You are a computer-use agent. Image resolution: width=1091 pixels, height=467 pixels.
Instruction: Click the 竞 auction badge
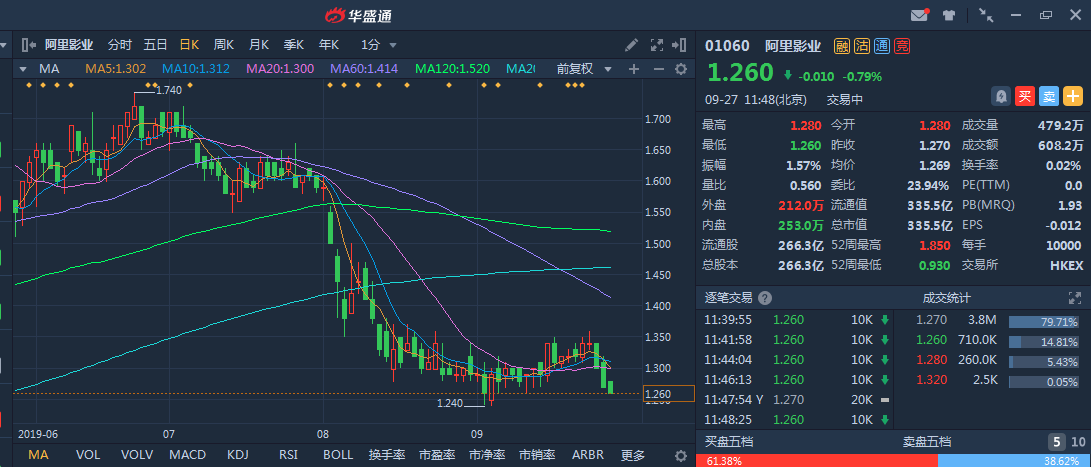[902, 47]
